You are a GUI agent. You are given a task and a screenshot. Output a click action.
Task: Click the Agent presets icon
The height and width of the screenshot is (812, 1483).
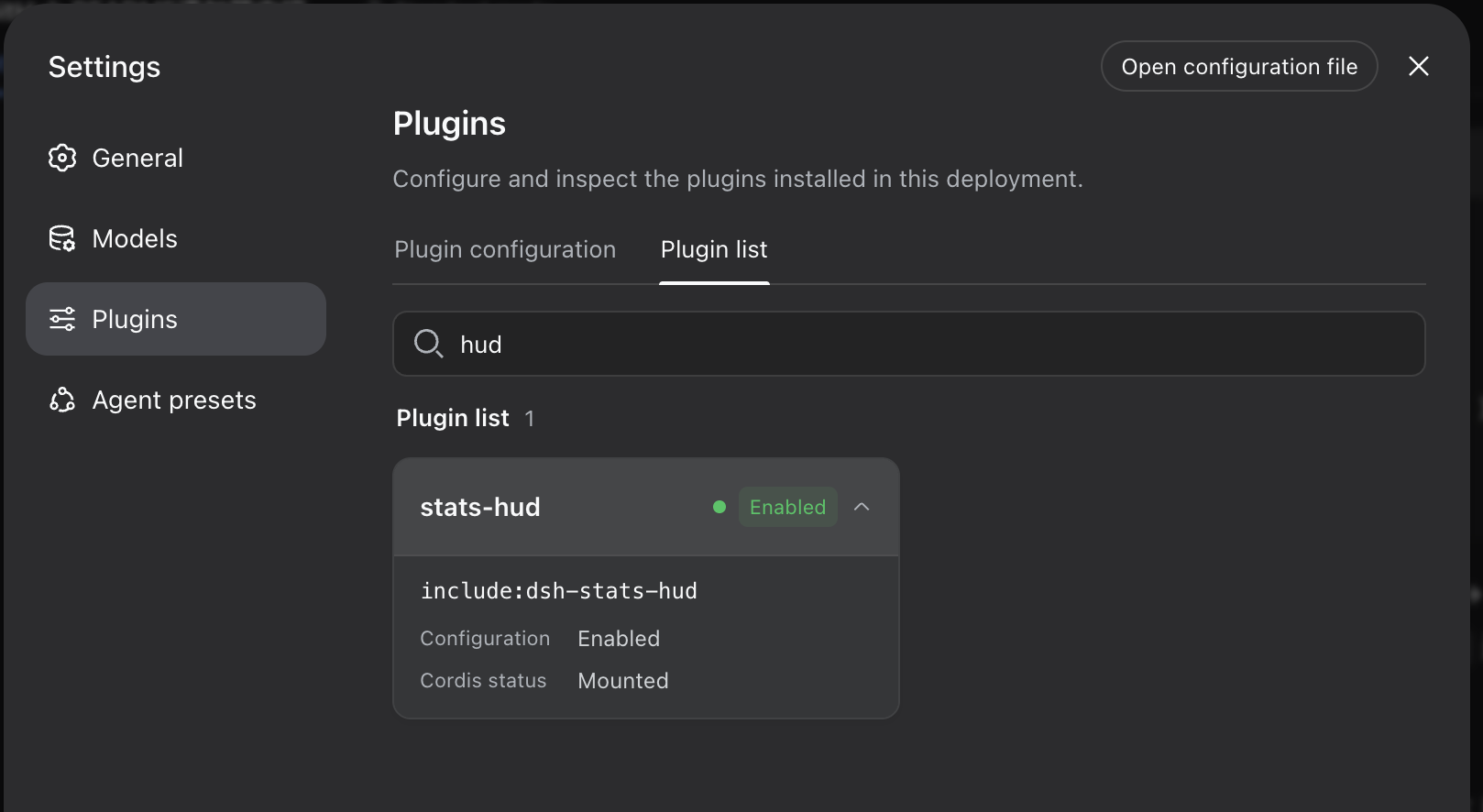(62, 400)
